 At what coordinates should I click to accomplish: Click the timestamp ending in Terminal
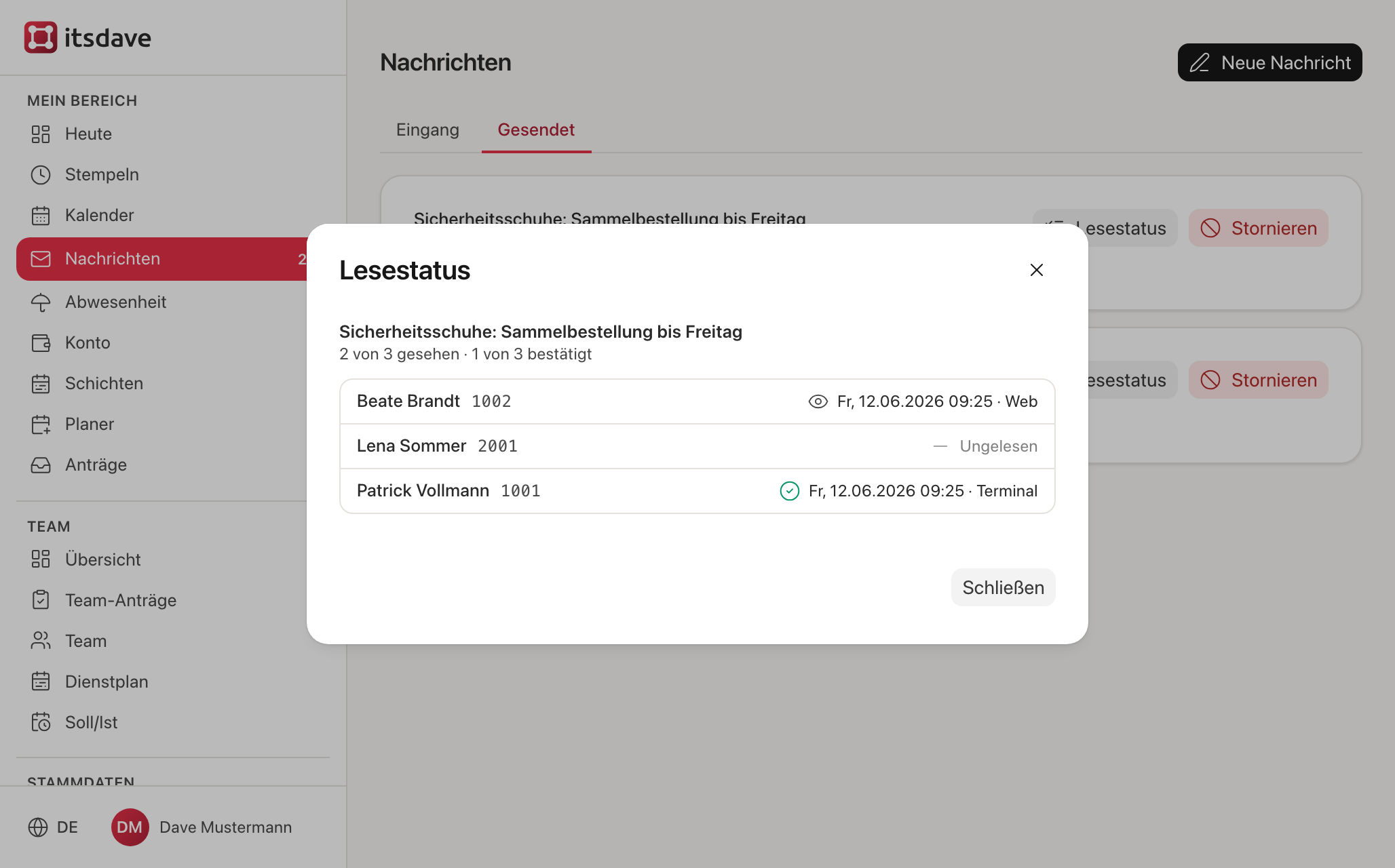coord(923,491)
